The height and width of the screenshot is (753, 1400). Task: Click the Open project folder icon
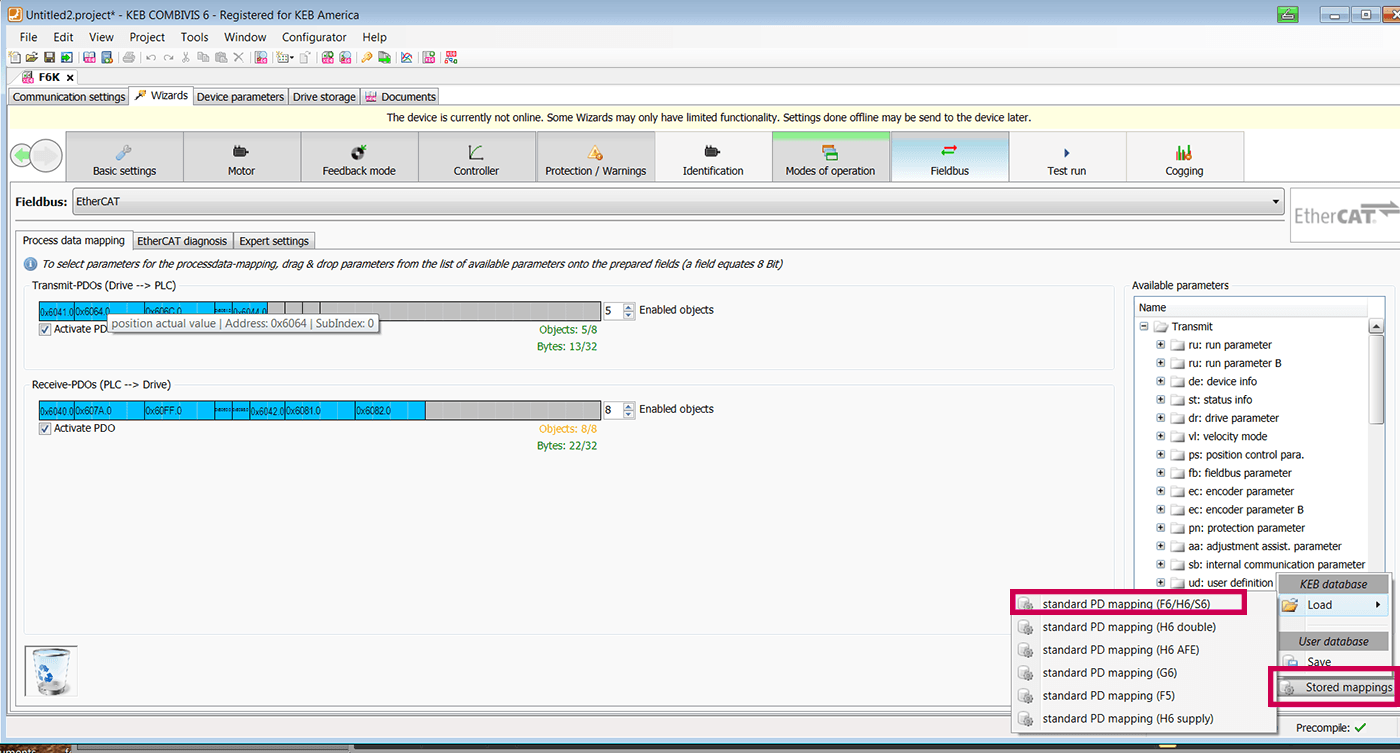coord(32,57)
